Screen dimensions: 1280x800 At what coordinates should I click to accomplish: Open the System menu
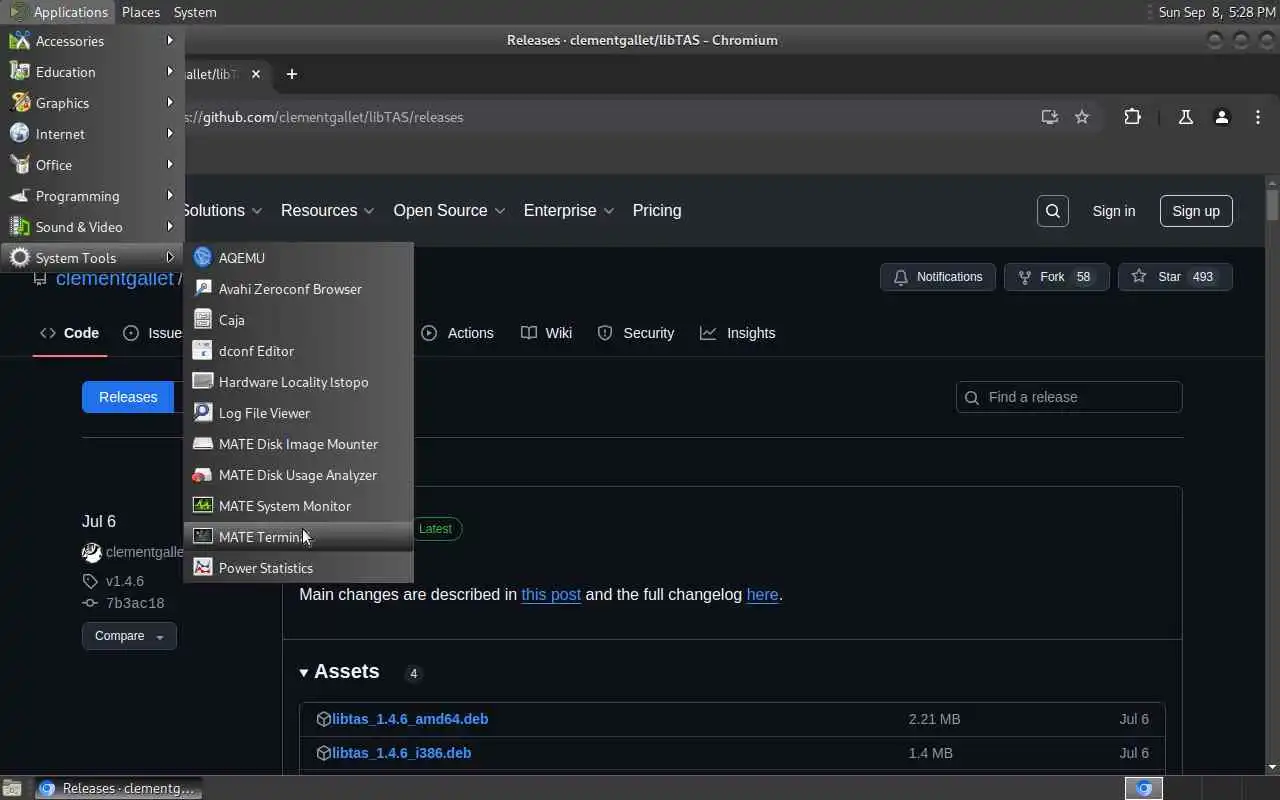point(195,12)
